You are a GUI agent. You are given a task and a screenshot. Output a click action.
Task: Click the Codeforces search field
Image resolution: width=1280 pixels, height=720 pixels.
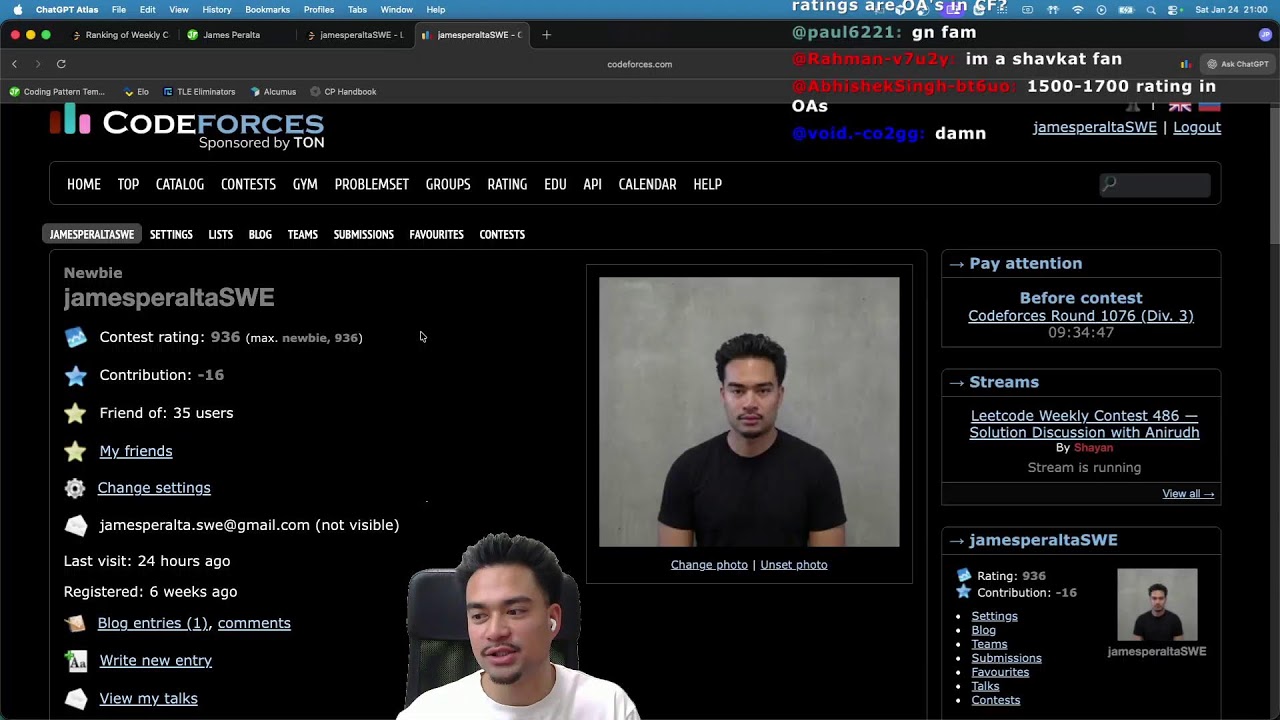1155,184
